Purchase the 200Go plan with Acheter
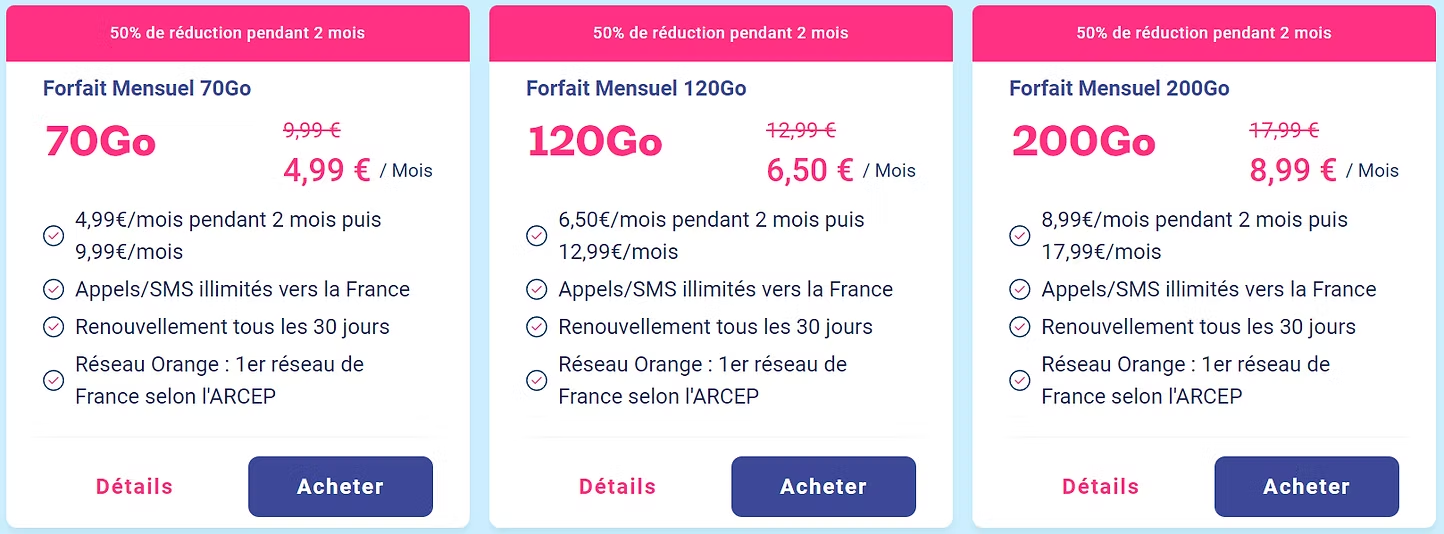1444x534 pixels. tap(1306, 487)
